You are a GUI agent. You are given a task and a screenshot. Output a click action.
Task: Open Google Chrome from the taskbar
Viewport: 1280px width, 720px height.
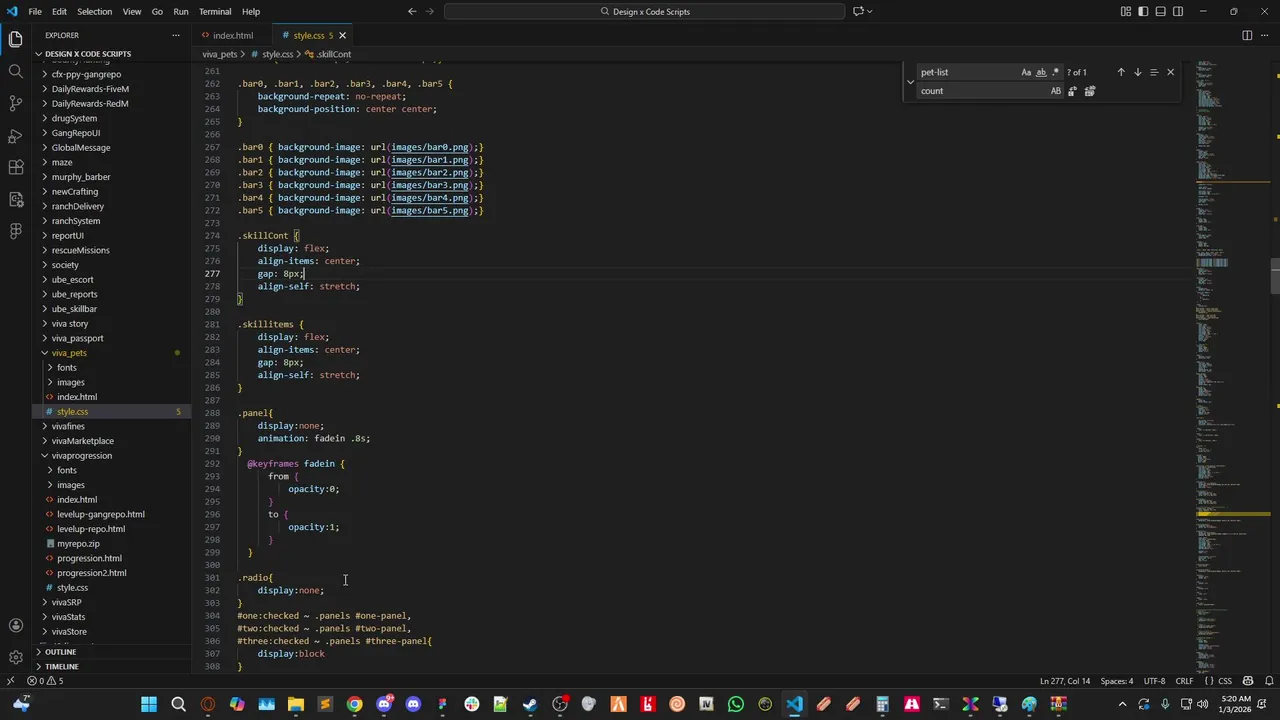[x=354, y=704]
